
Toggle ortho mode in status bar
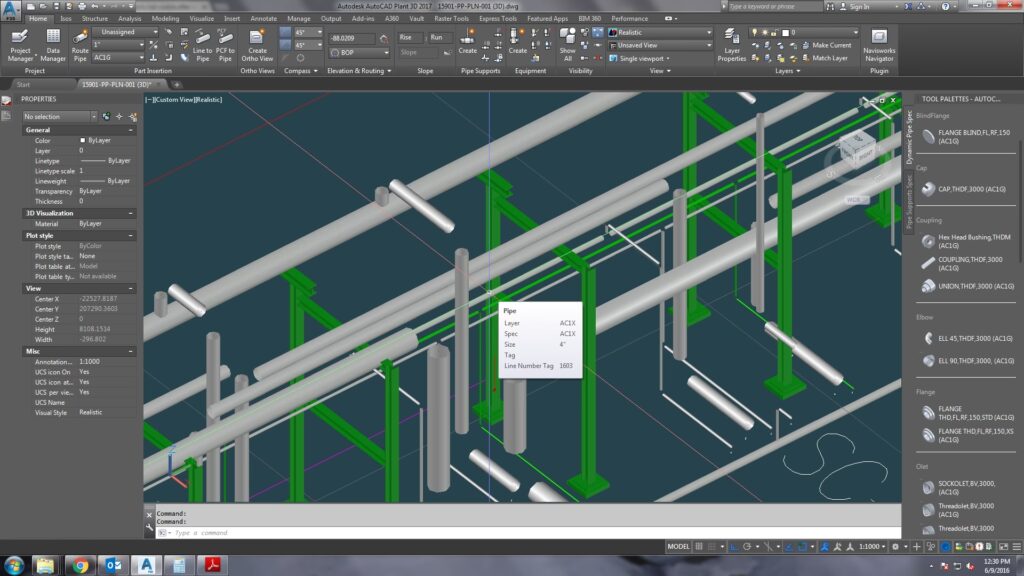[x=733, y=547]
